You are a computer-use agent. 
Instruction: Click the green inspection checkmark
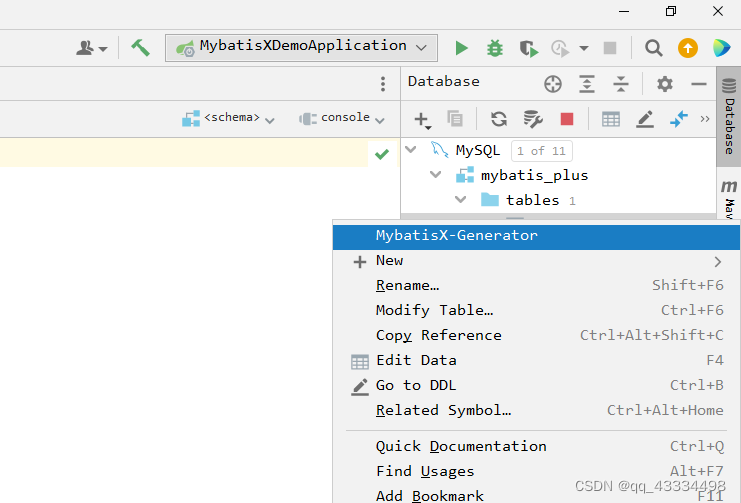[382, 154]
